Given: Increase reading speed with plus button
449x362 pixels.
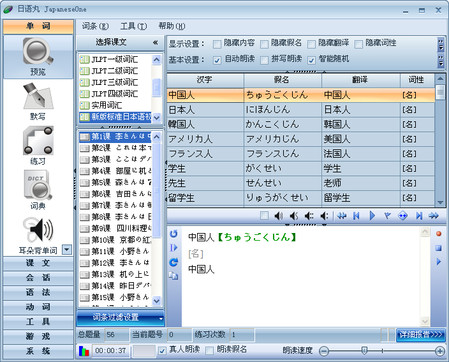Looking at the screenshot, I should point(440,351).
